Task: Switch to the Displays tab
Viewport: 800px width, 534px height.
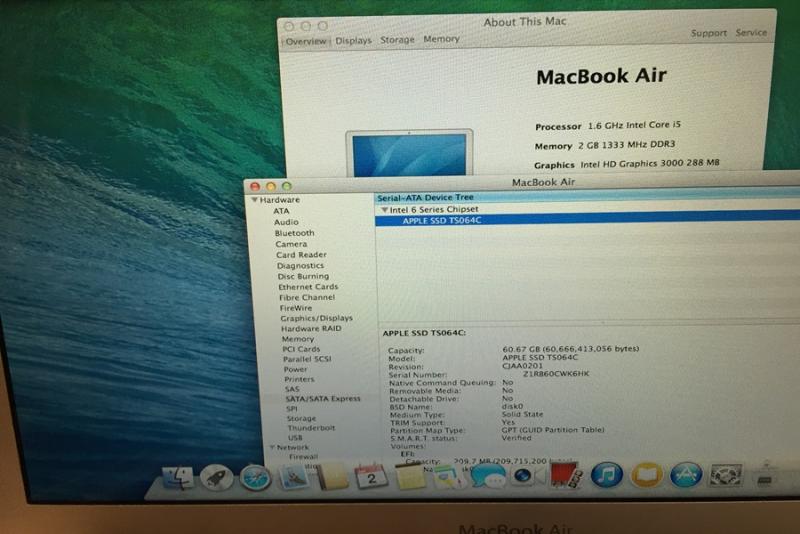Action: point(353,41)
